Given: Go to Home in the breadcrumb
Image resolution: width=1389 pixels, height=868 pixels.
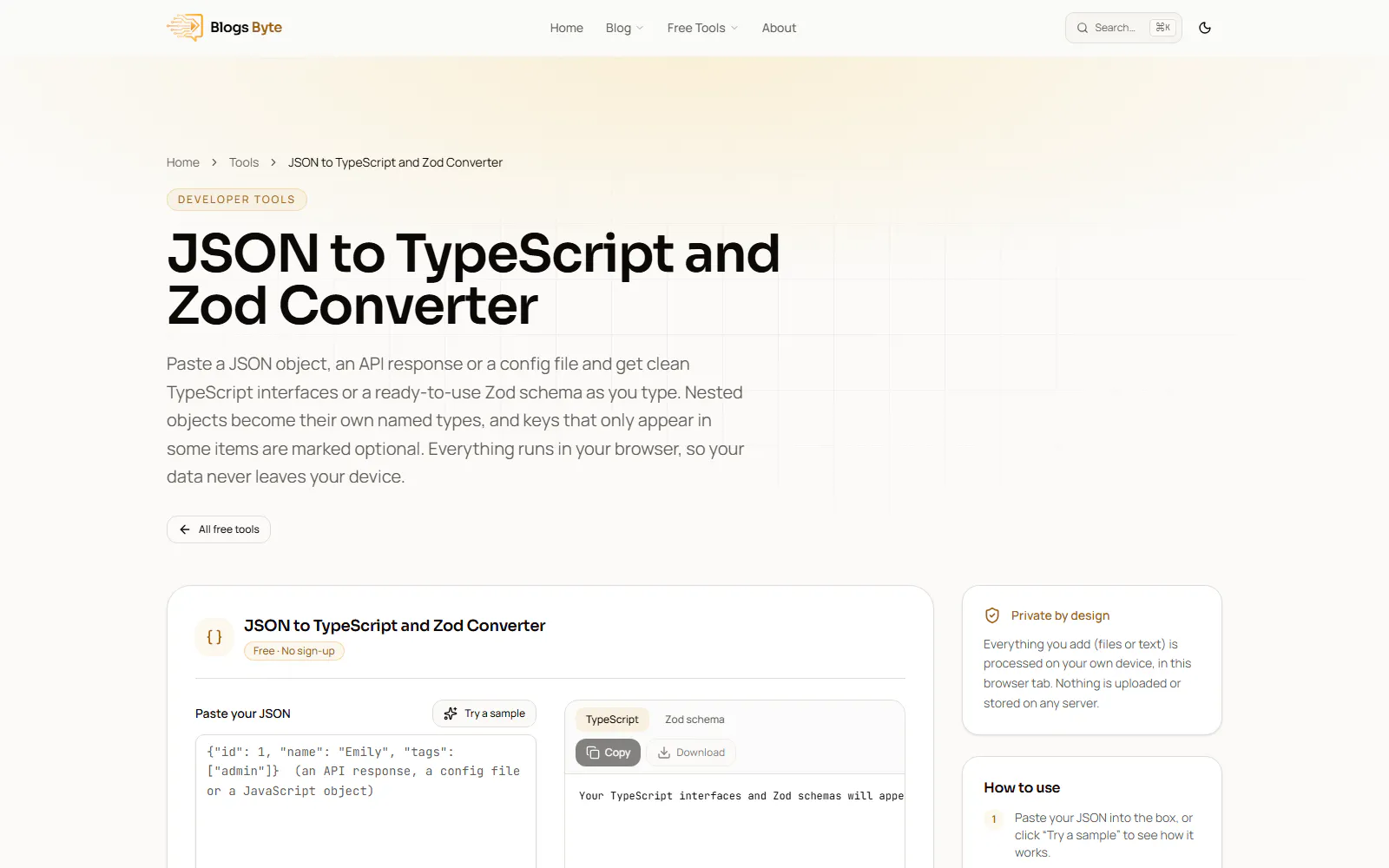Looking at the screenshot, I should tap(183, 162).
